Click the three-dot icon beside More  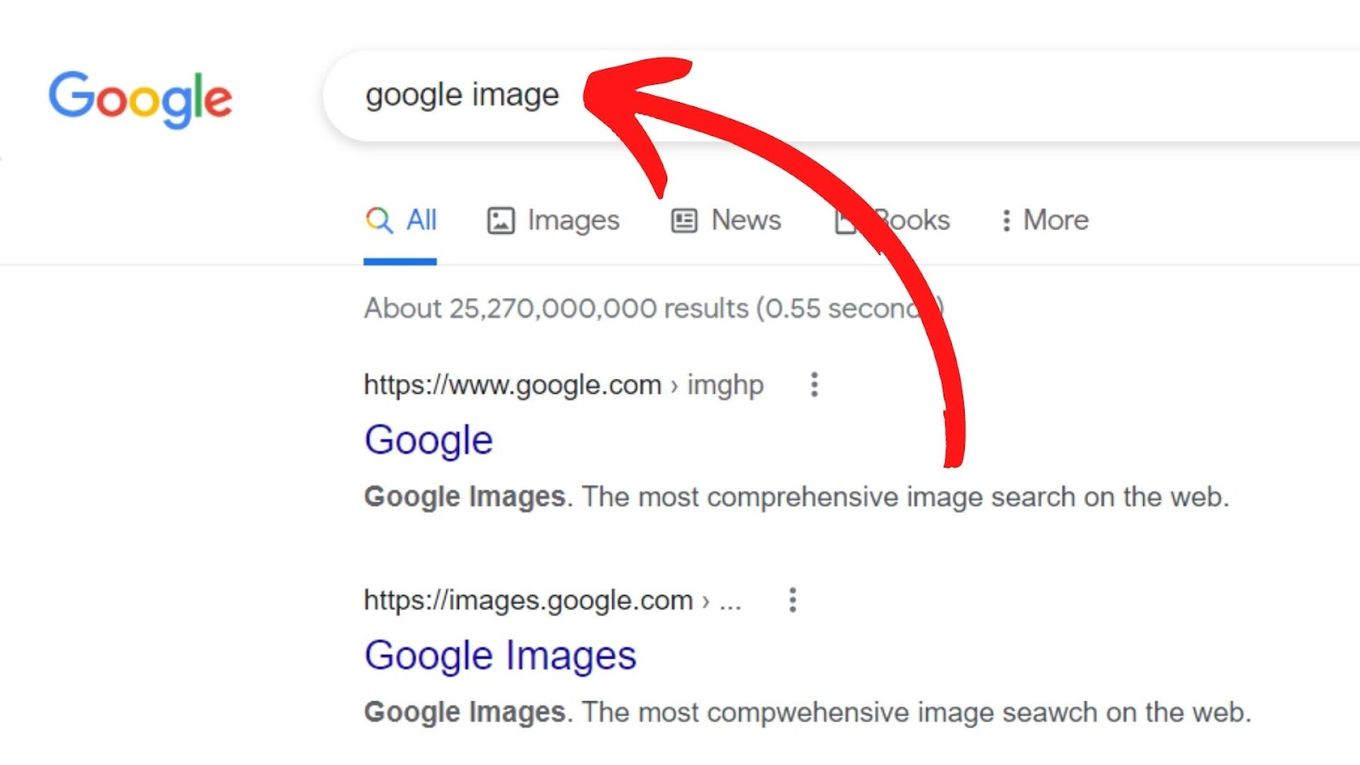[1005, 220]
